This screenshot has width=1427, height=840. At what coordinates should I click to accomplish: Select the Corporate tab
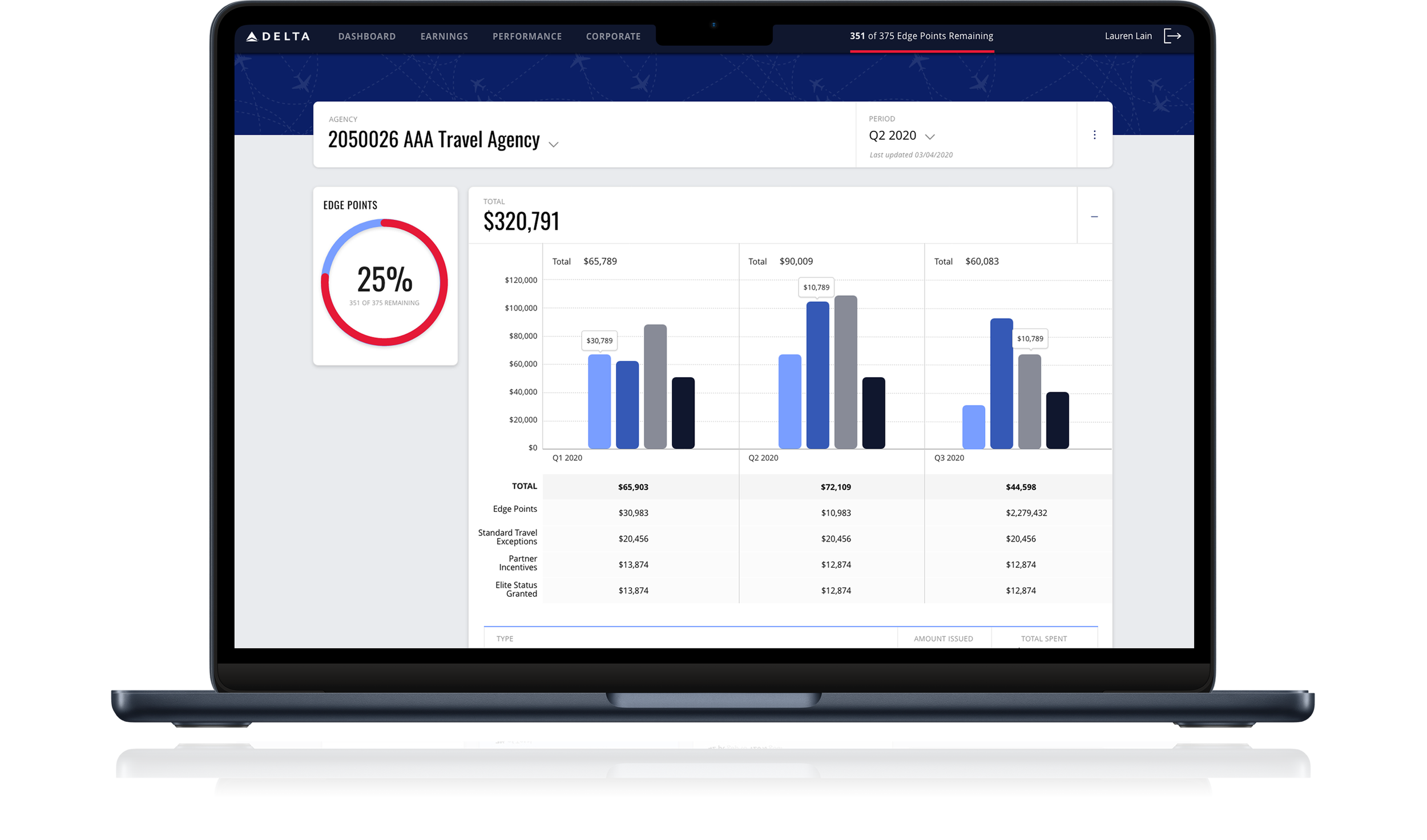point(613,37)
